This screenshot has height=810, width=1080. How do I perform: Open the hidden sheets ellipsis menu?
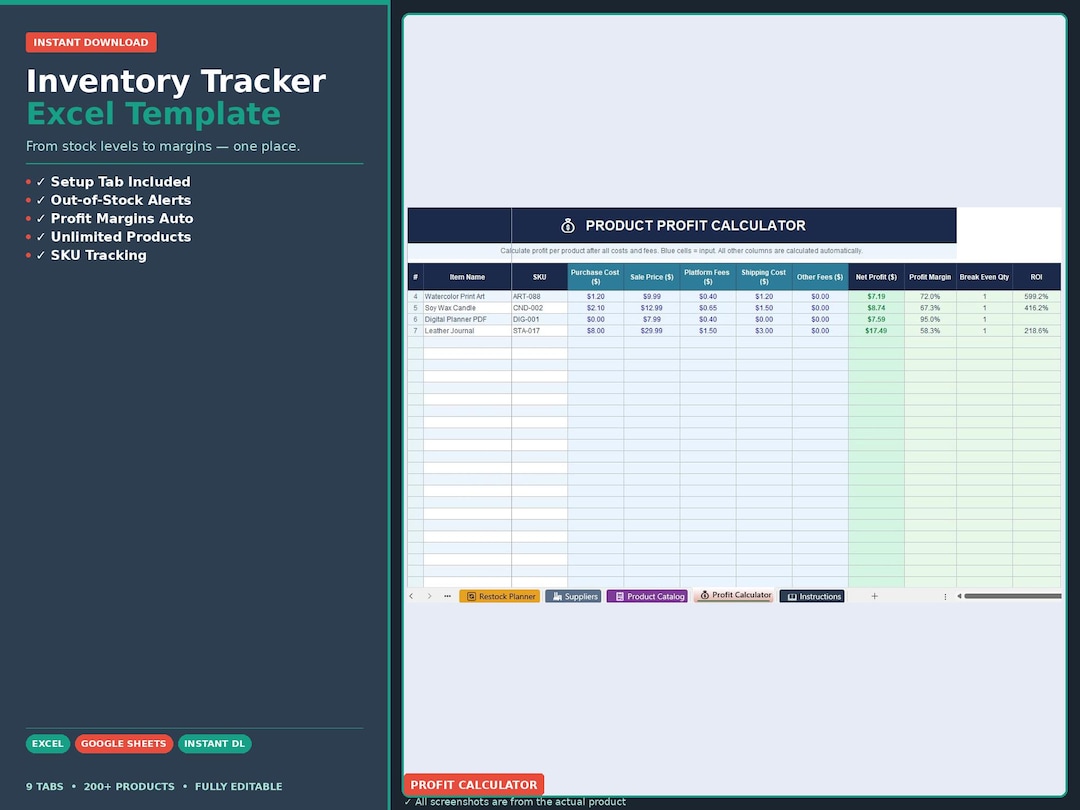(x=447, y=596)
